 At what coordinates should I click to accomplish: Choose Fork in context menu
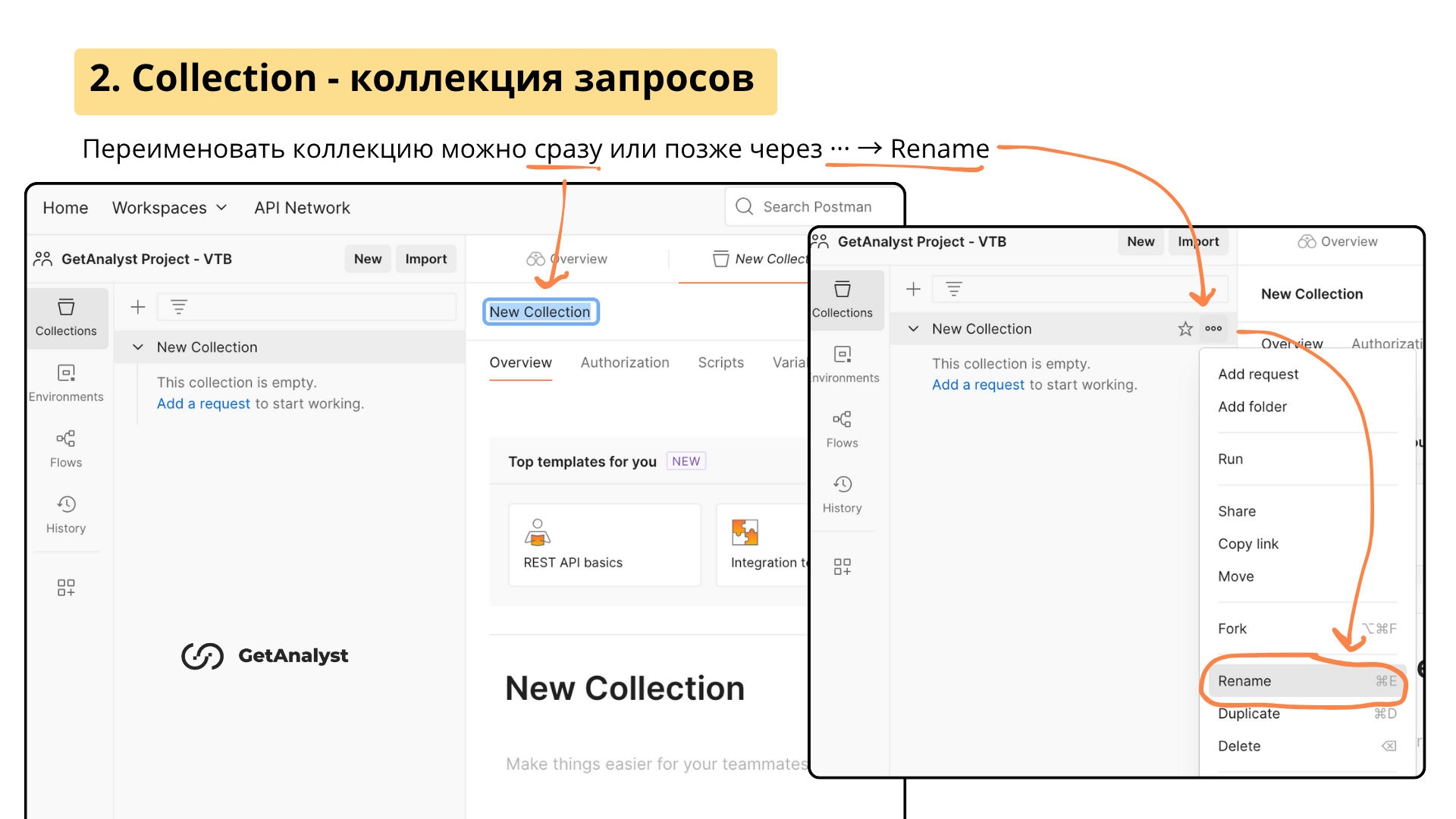1307,629
